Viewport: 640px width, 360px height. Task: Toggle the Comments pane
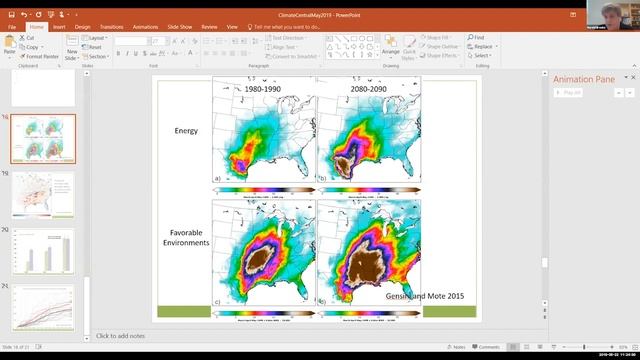coord(486,347)
